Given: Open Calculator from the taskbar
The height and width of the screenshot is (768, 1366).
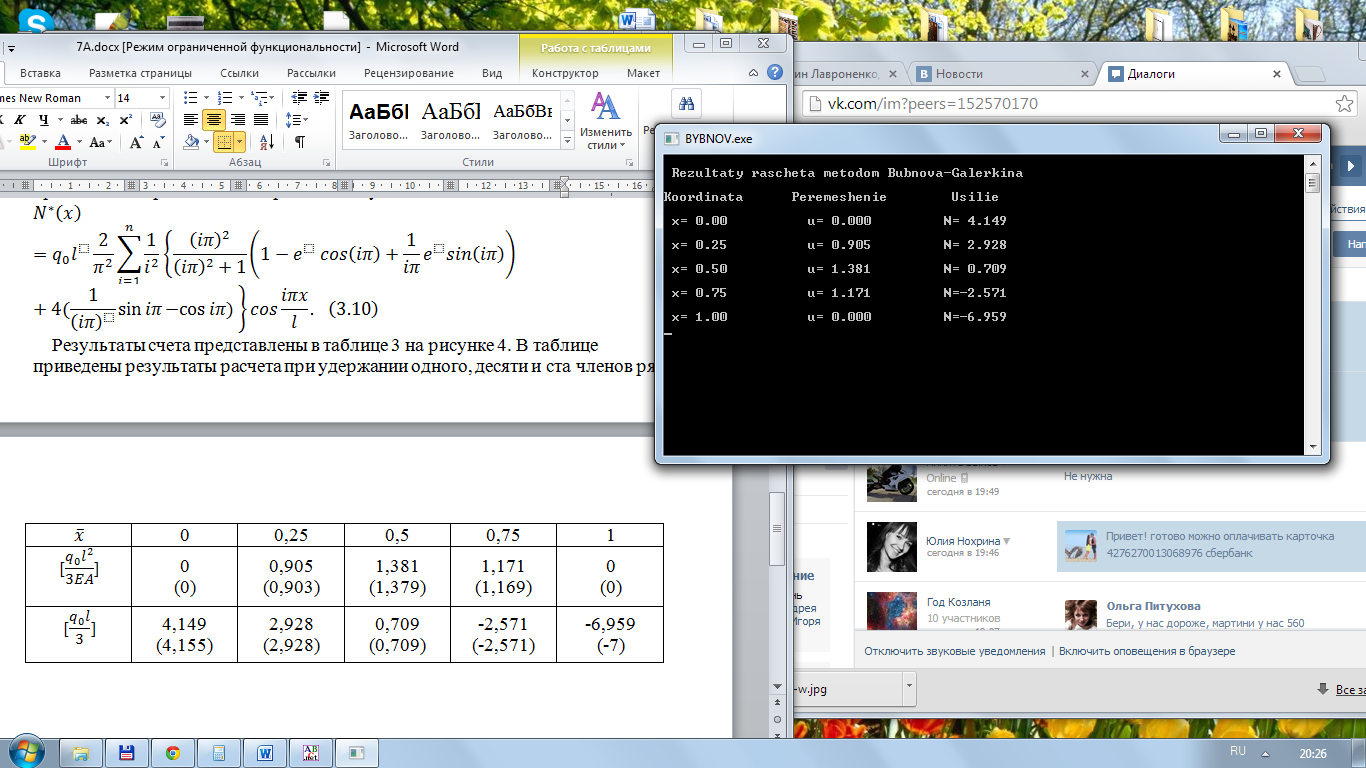Looking at the screenshot, I should 219,752.
